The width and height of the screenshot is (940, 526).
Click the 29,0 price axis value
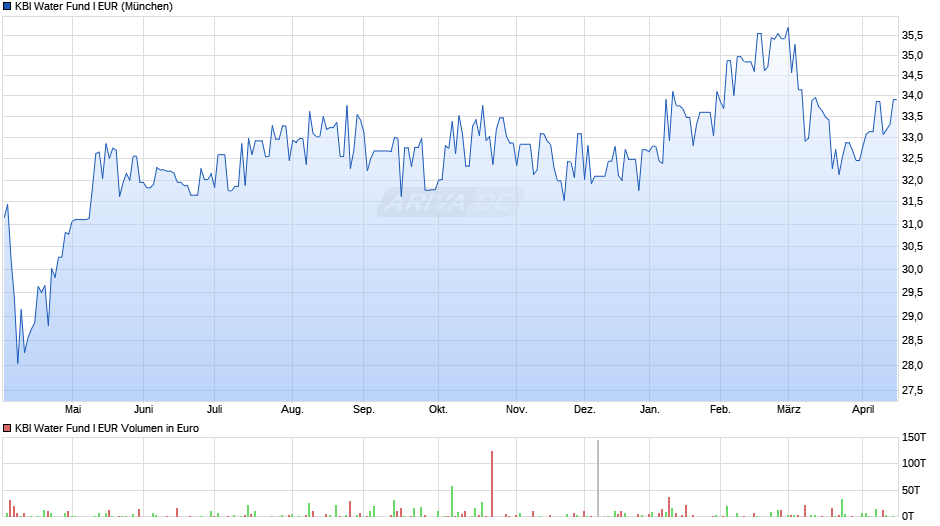912,316
